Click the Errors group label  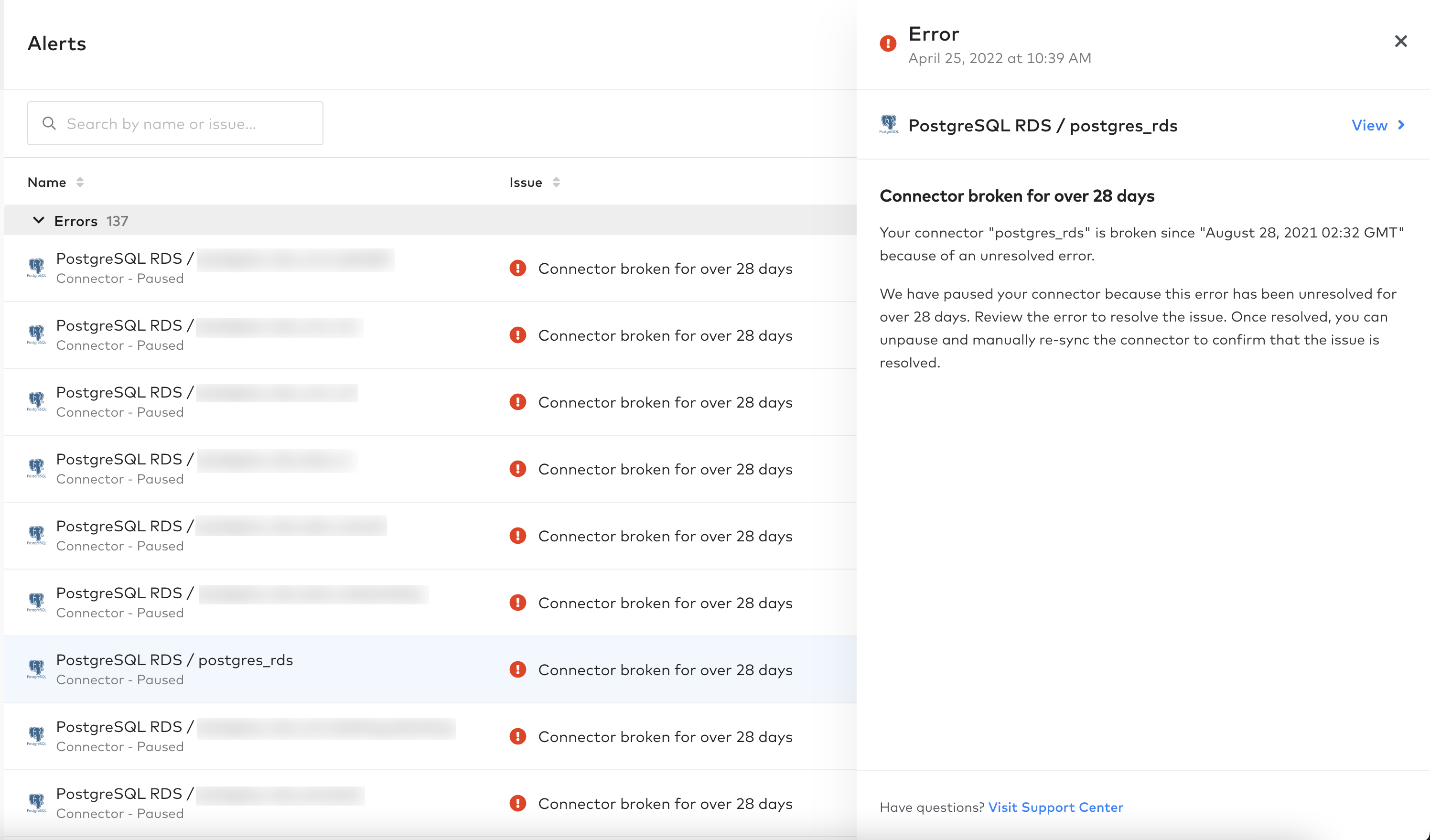point(75,221)
